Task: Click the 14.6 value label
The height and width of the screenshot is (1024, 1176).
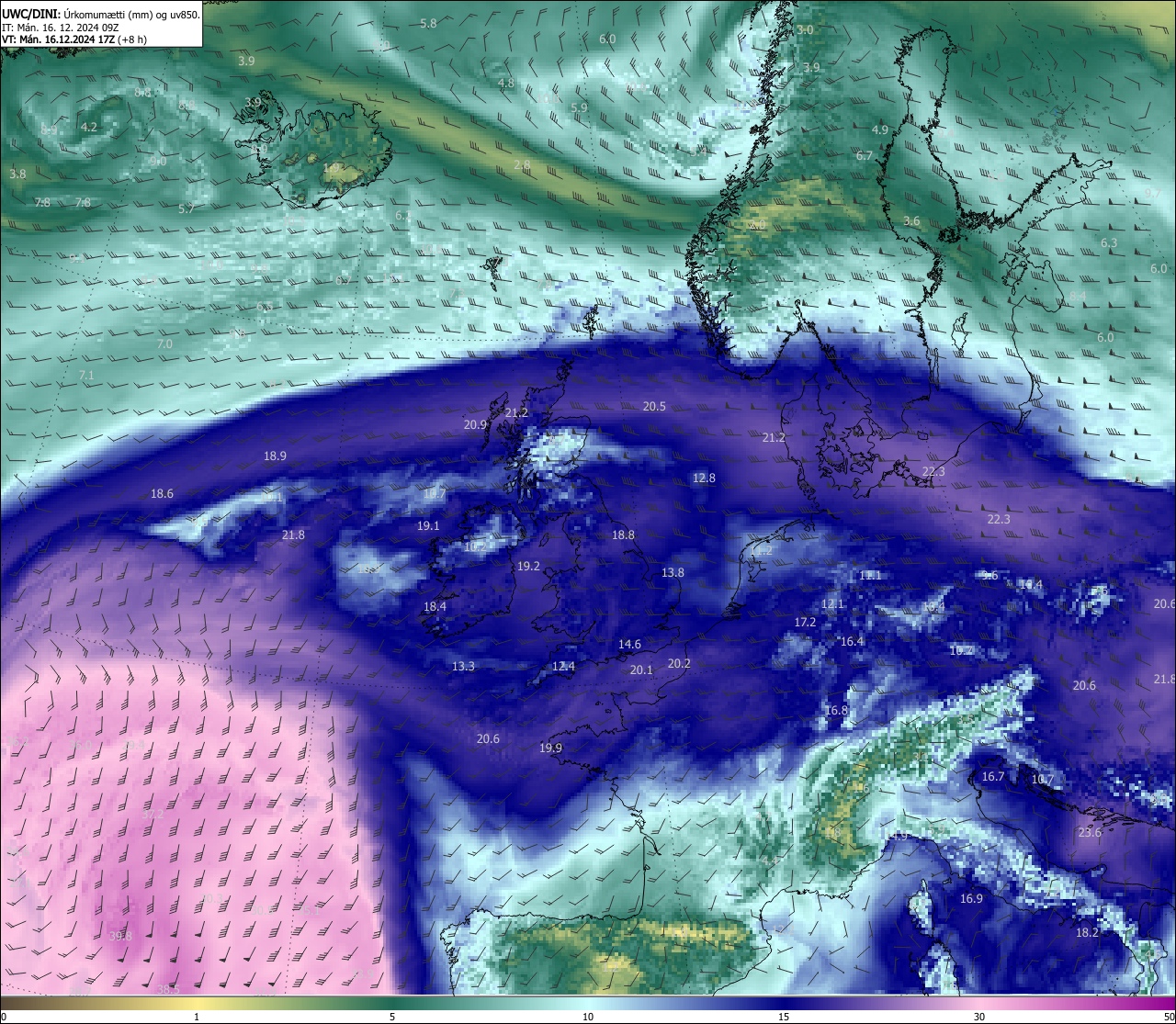Action: pyautogui.click(x=629, y=644)
